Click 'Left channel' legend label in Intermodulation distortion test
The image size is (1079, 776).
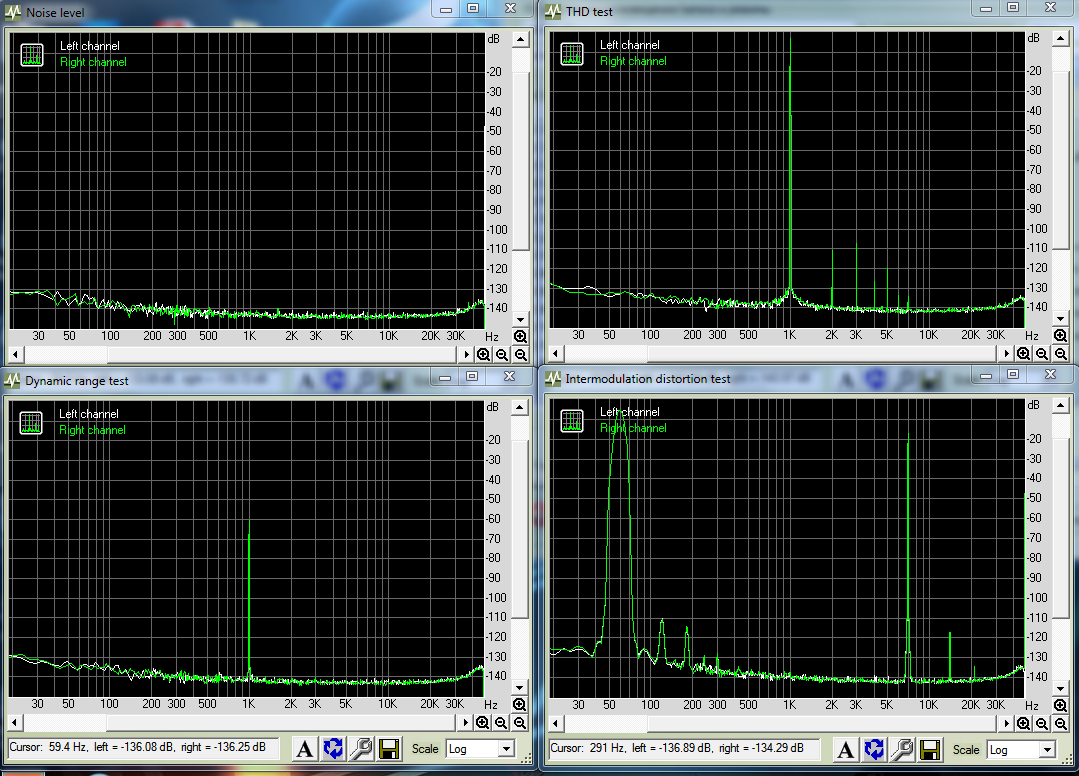pos(630,411)
